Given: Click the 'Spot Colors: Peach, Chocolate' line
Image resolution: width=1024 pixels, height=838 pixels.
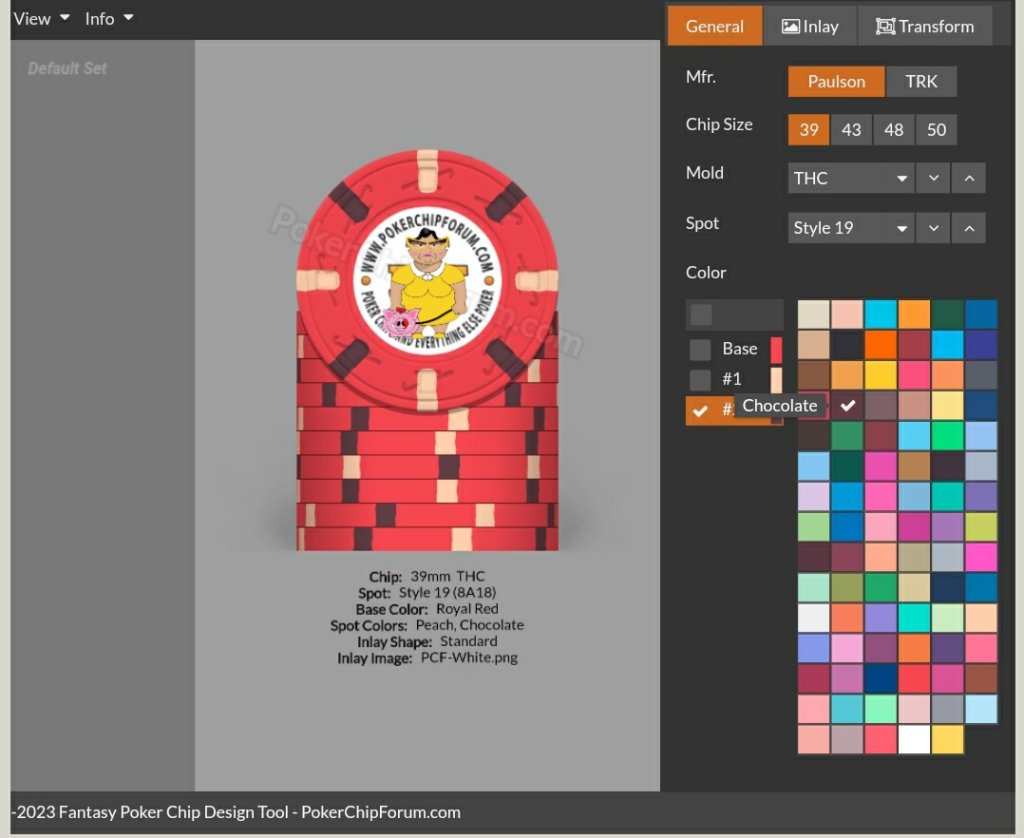Looking at the screenshot, I should point(427,626).
